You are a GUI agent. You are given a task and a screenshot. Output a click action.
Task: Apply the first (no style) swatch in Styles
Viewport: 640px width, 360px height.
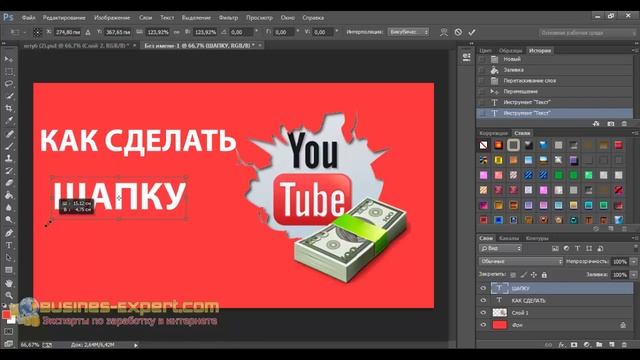483,145
